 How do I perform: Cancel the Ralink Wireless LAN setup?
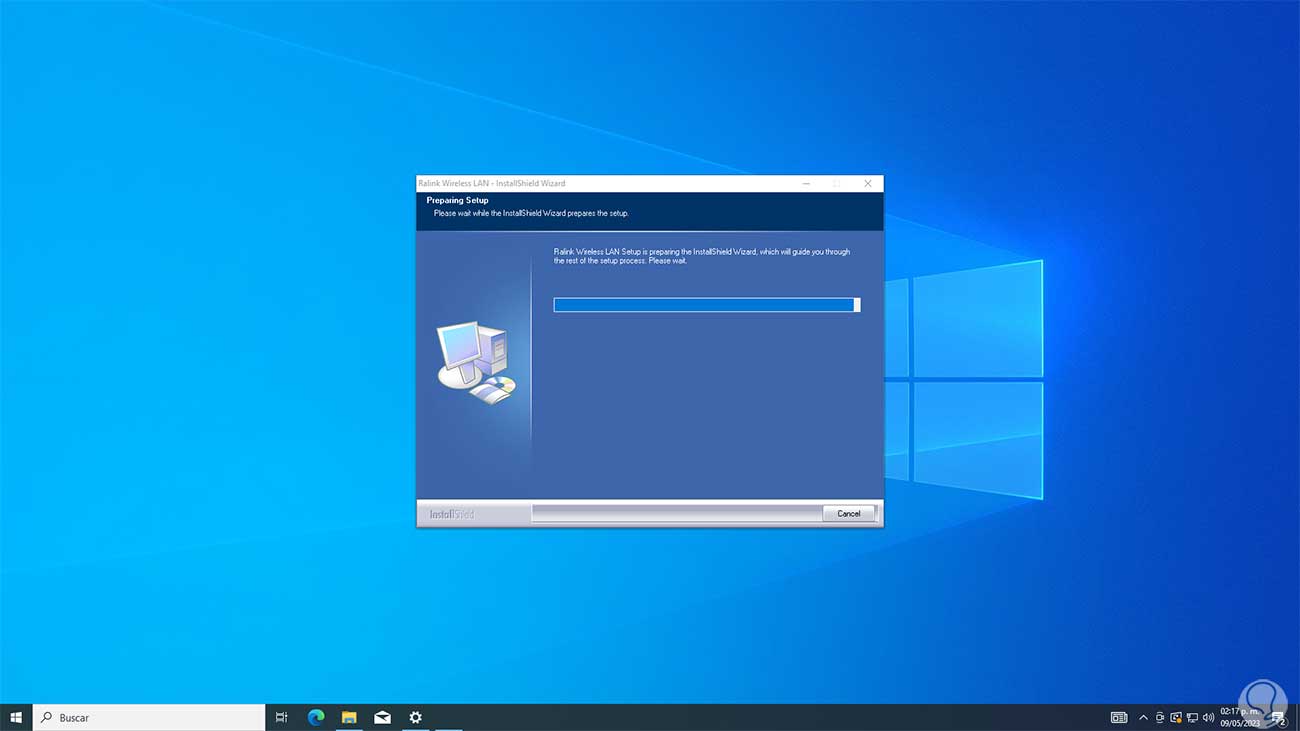point(848,513)
